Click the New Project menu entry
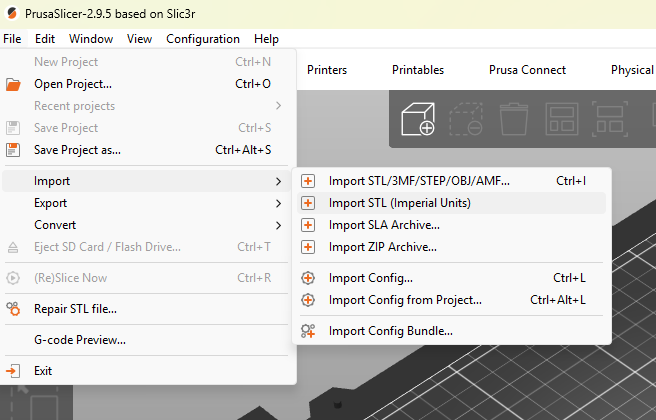 tap(146, 62)
